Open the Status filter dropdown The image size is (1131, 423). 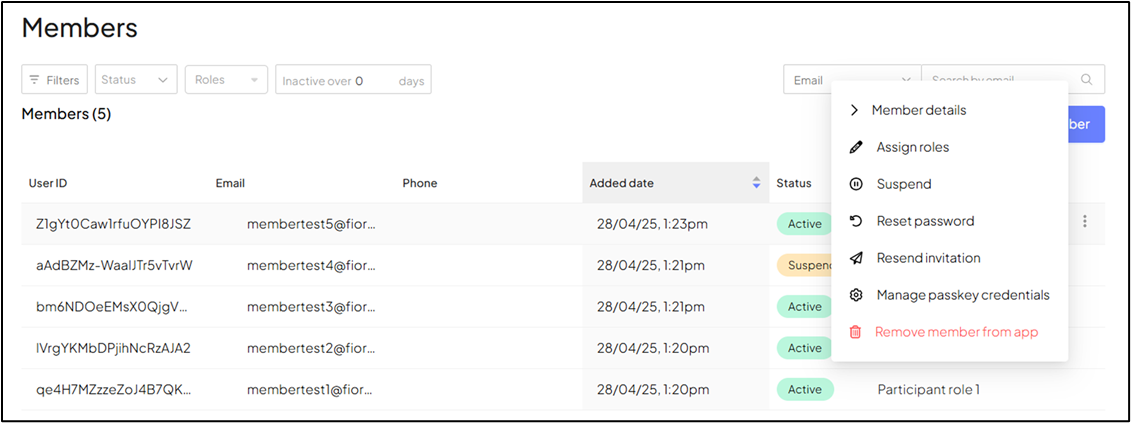point(136,80)
